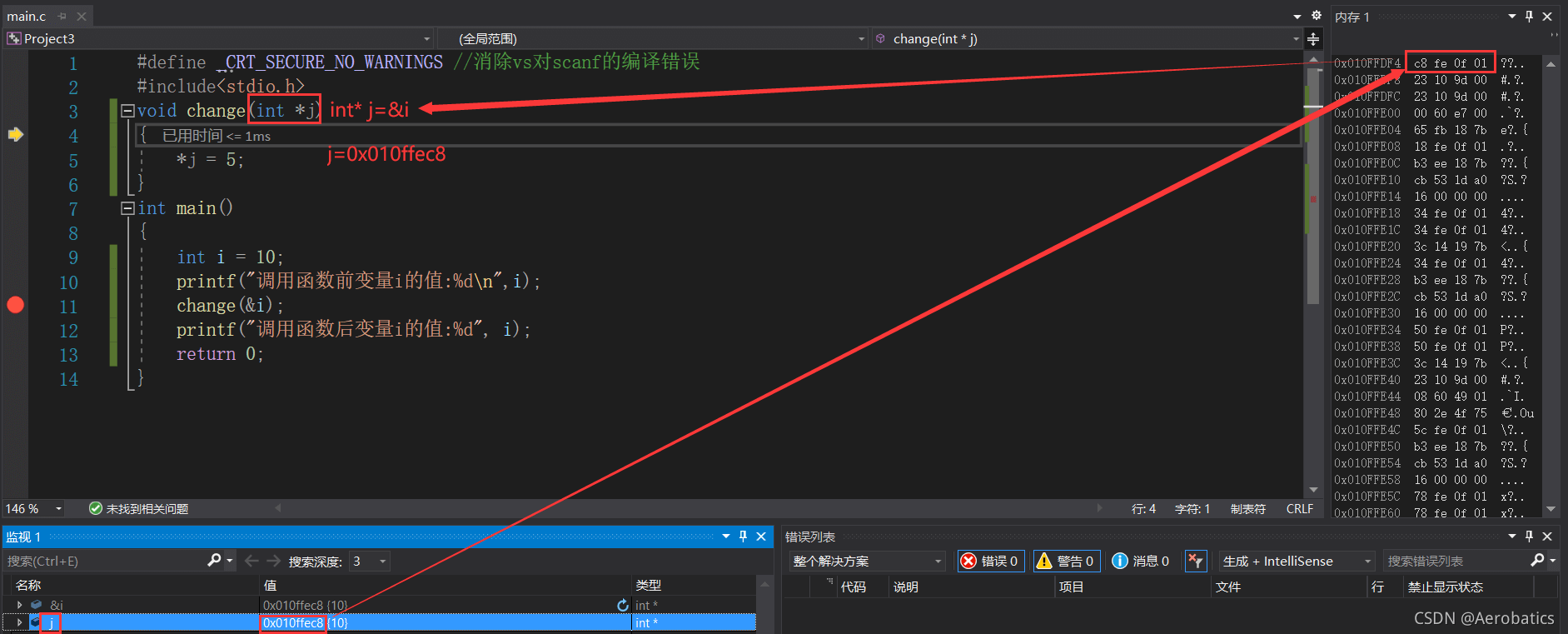Collapse the main function code block
This screenshot has width=1568, height=634.
127,208
